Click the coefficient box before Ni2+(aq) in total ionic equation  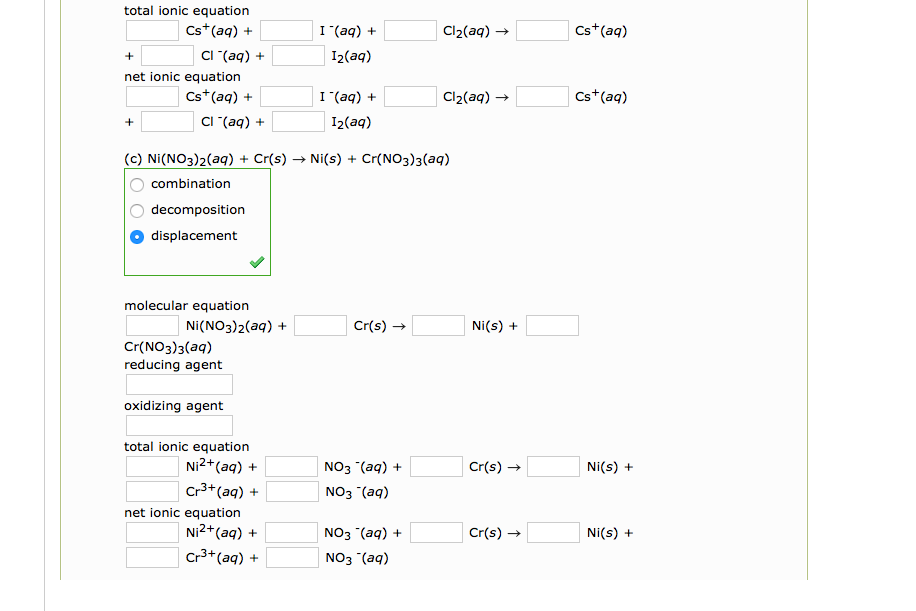151,466
